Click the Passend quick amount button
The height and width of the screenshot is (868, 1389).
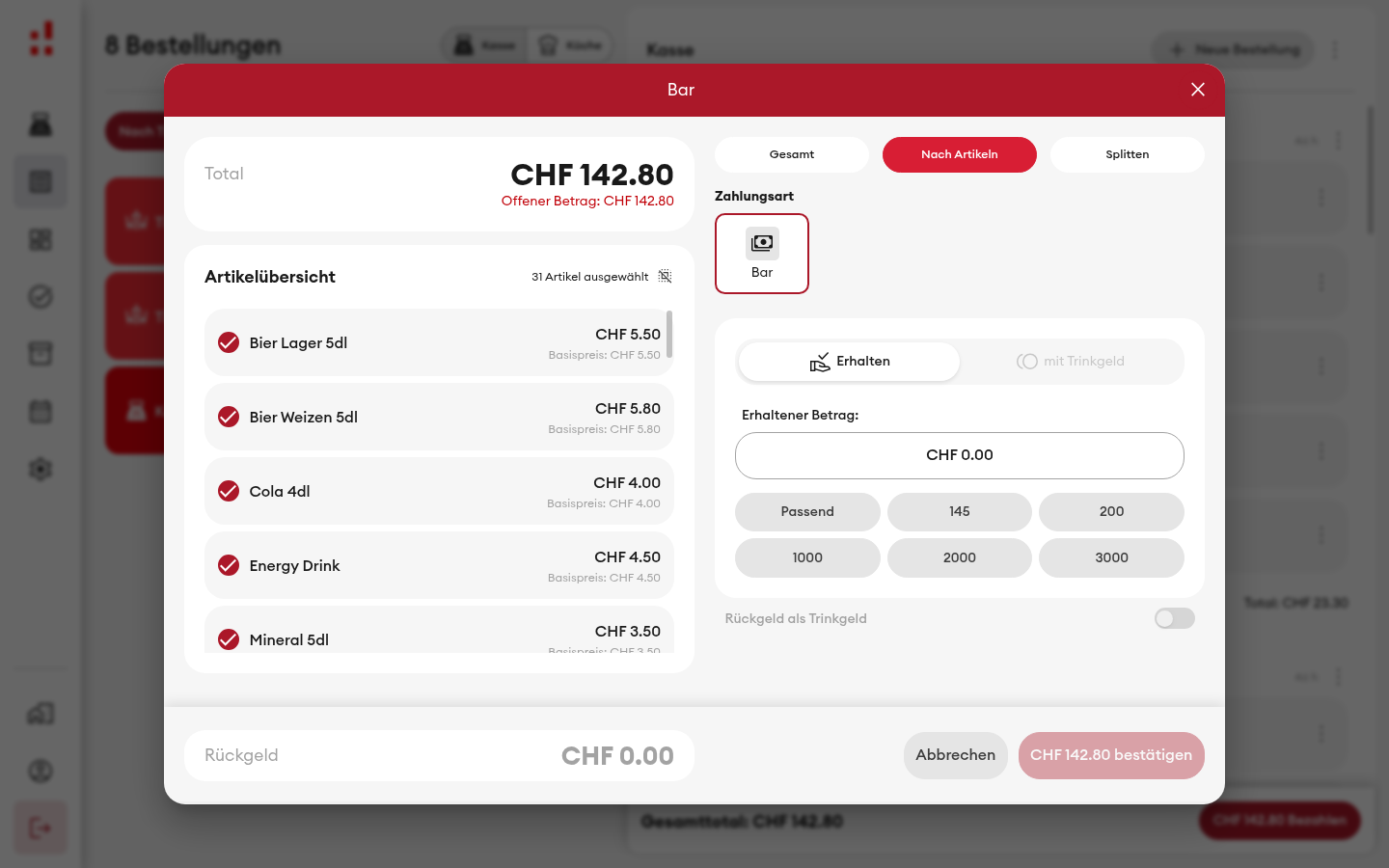807,512
